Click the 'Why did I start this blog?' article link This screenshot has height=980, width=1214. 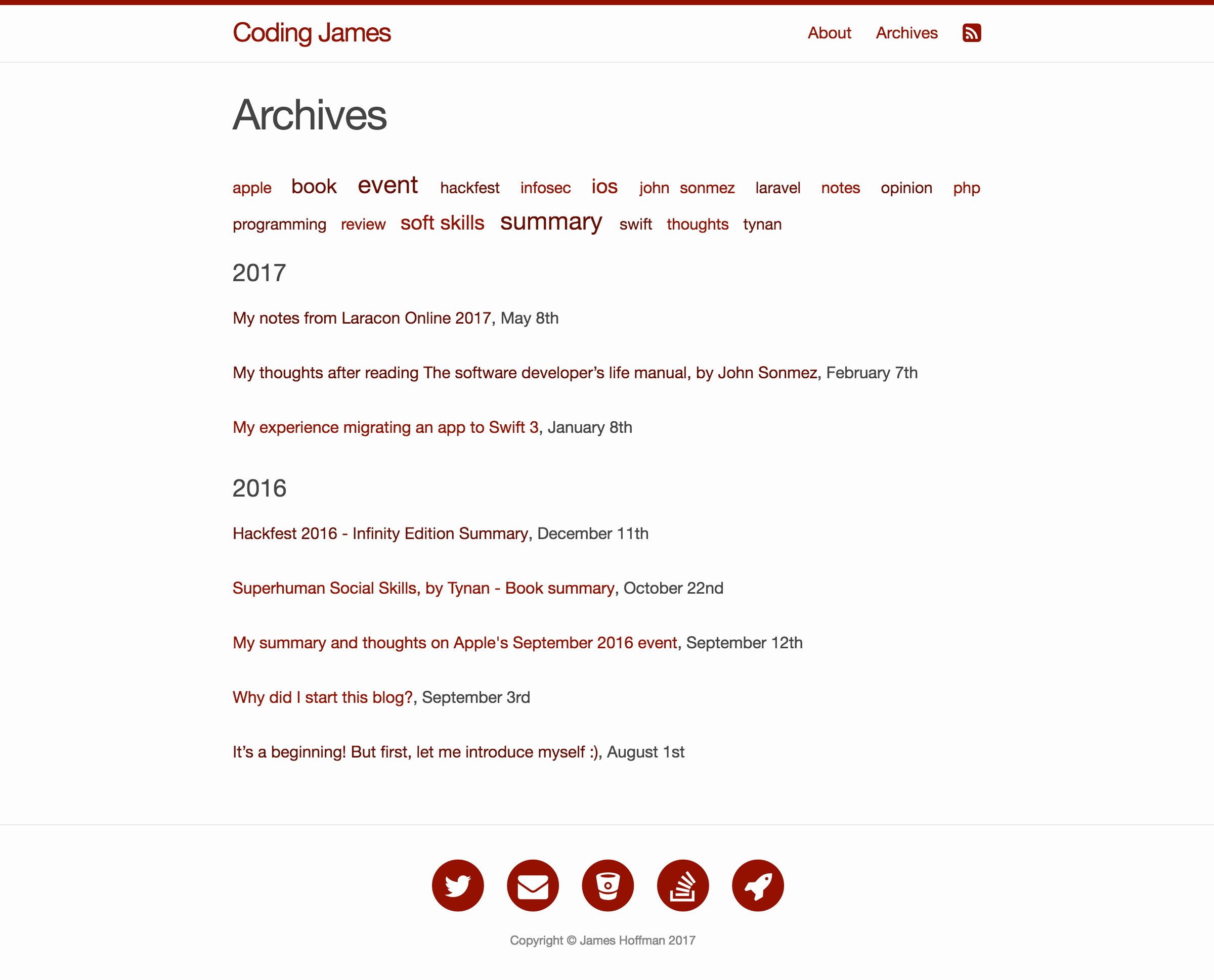pyautogui.click(x=323, y=697)
